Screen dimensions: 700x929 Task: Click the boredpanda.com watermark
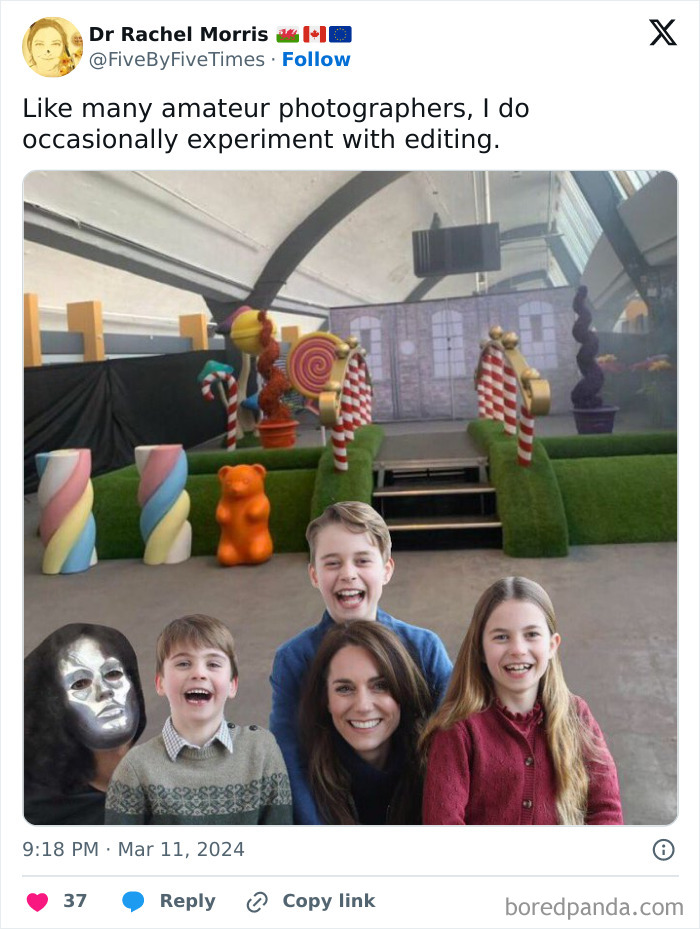point(594,907)
